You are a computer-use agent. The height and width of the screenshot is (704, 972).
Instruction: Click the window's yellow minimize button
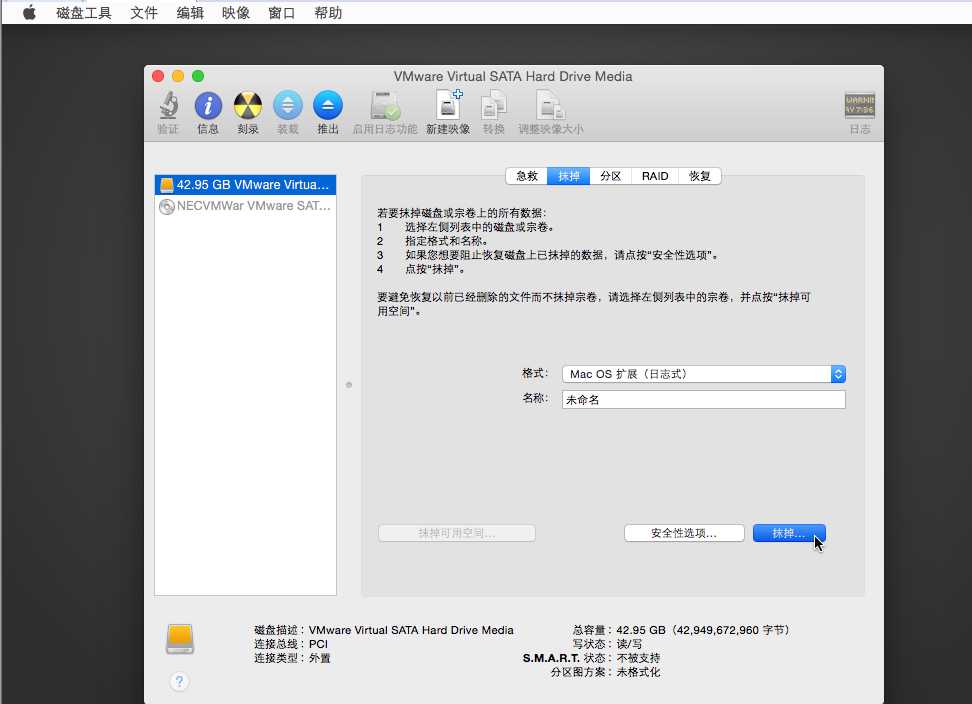178,76
